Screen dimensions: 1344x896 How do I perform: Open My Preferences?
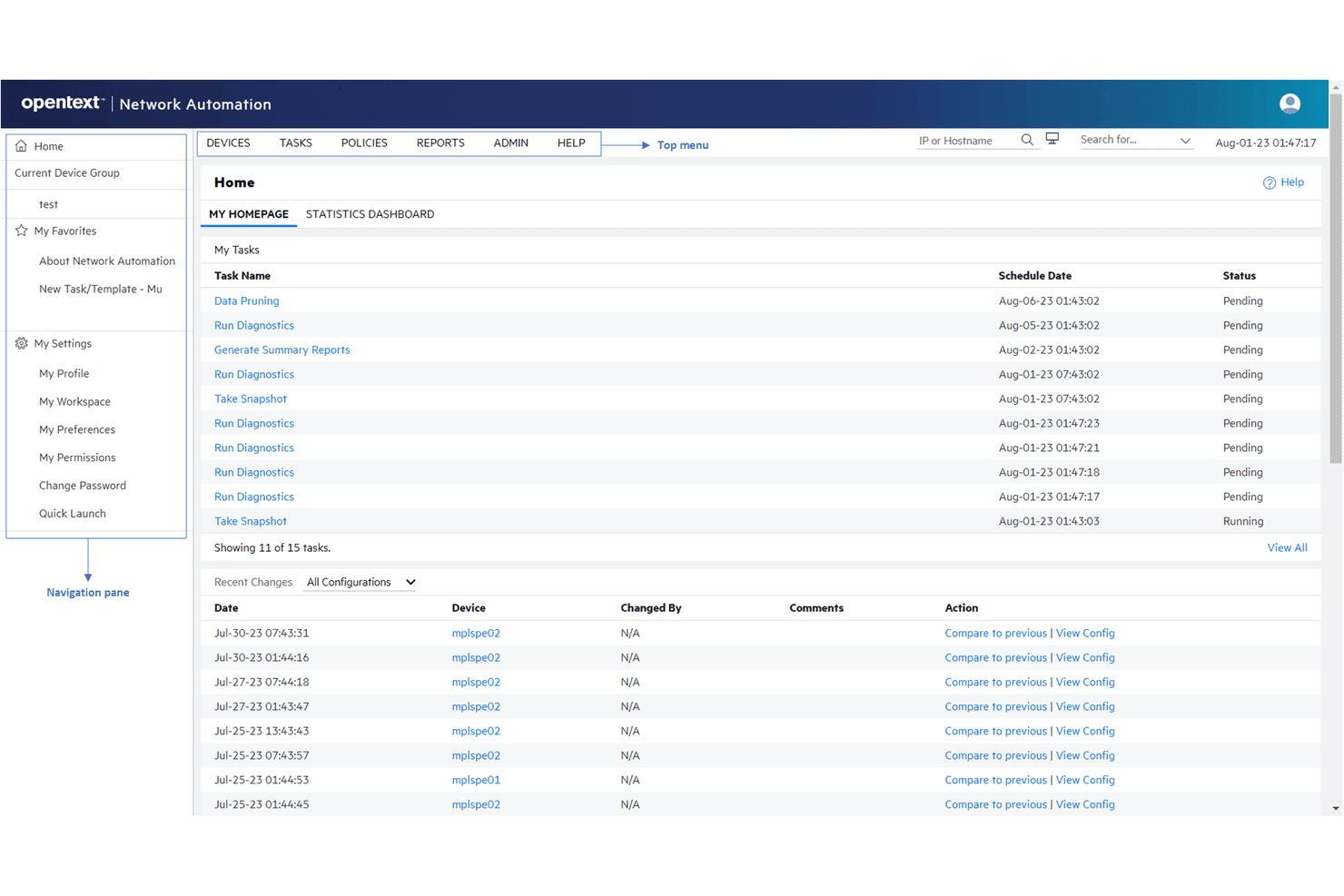pyautogui.click(x=77, y=429)
